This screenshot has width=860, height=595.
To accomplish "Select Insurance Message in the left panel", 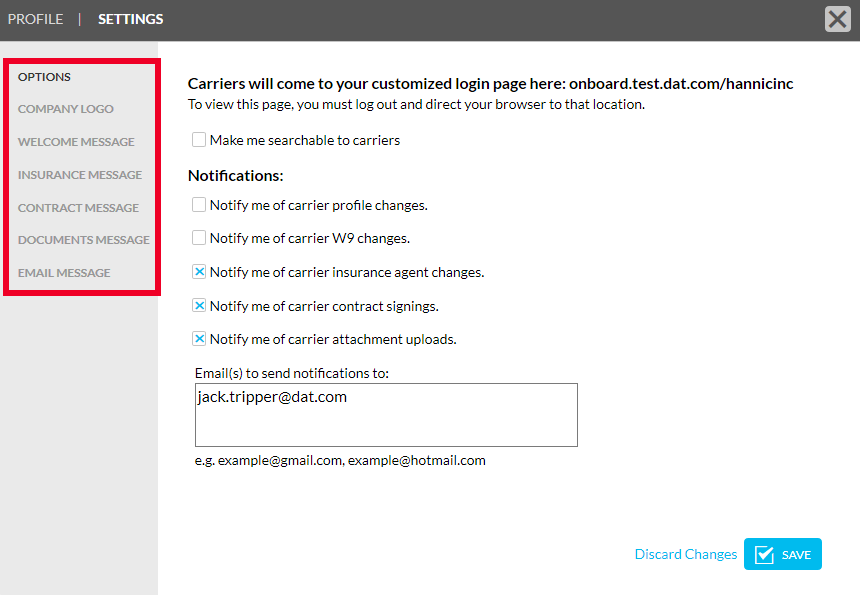I will [x=79, y=174].
